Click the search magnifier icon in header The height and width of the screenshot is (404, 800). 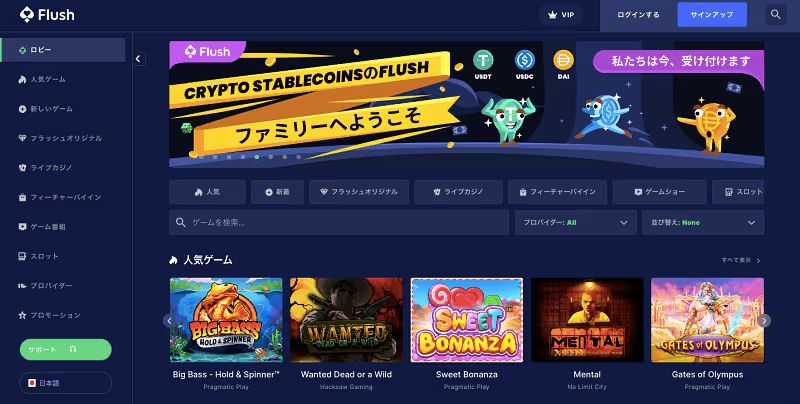(776, 15)
